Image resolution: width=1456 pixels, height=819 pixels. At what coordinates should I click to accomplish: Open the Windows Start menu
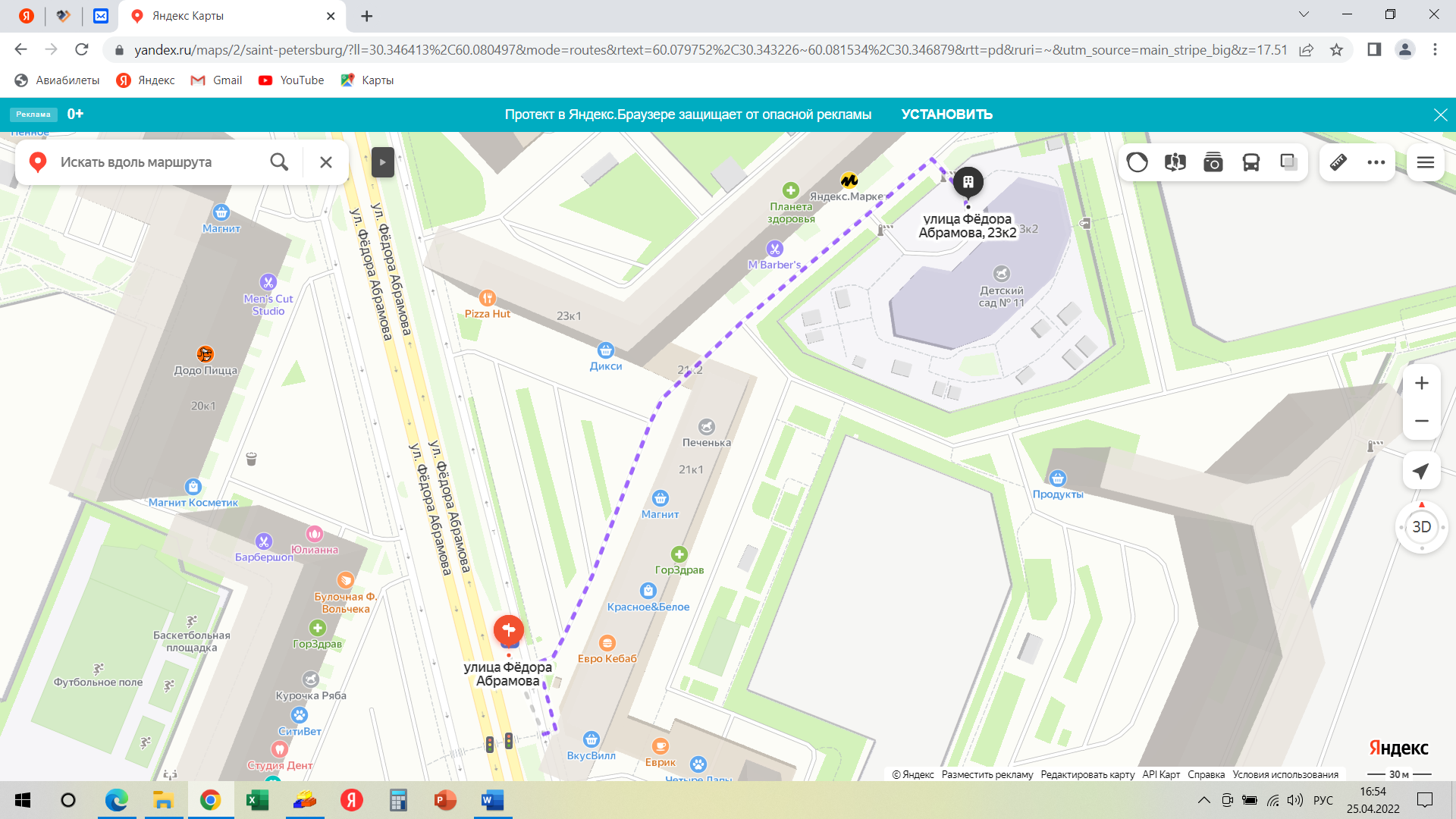[x=23, y=800]
